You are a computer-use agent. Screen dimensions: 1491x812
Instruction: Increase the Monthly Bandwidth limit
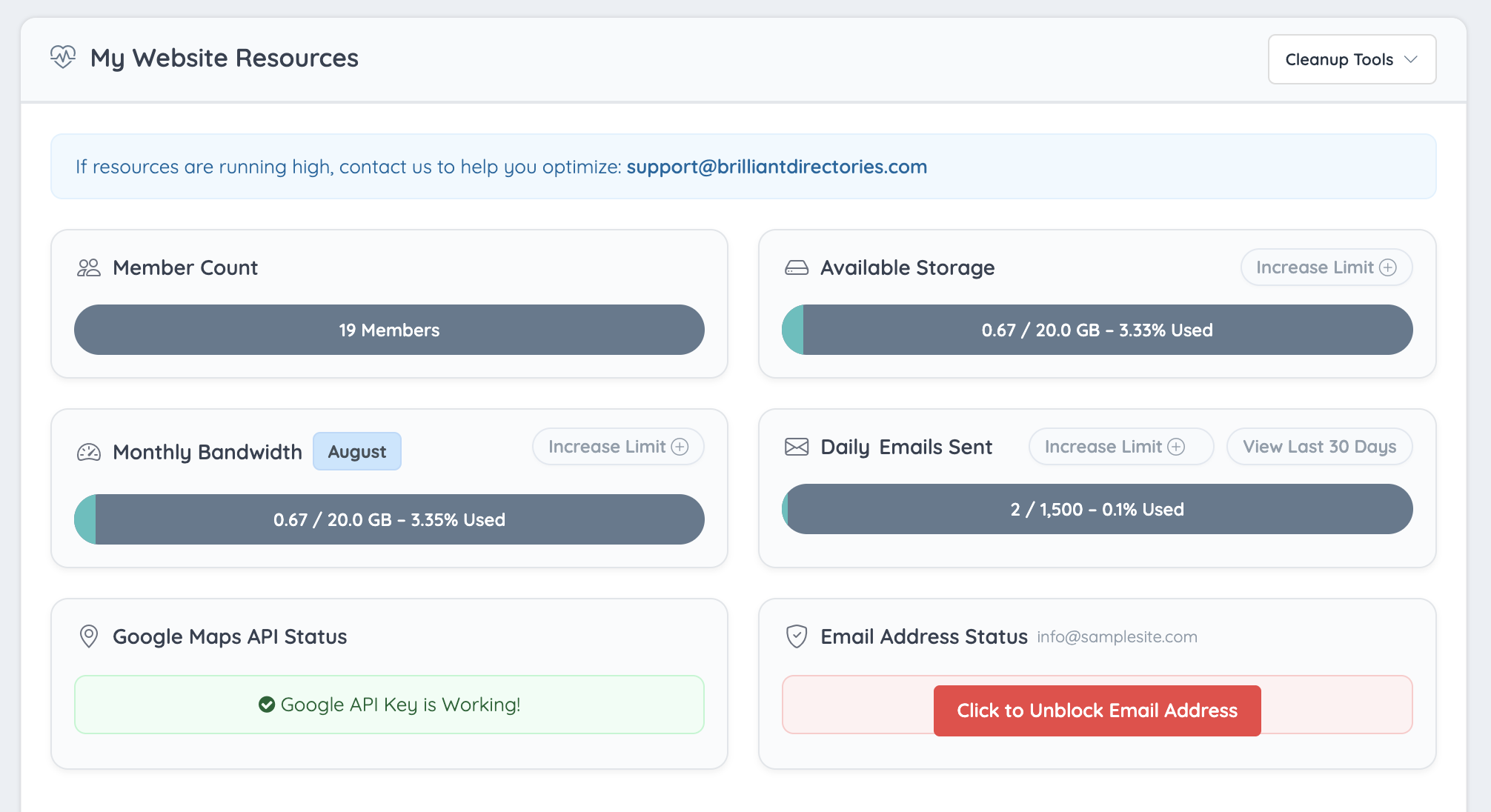[x=618, y=447]
